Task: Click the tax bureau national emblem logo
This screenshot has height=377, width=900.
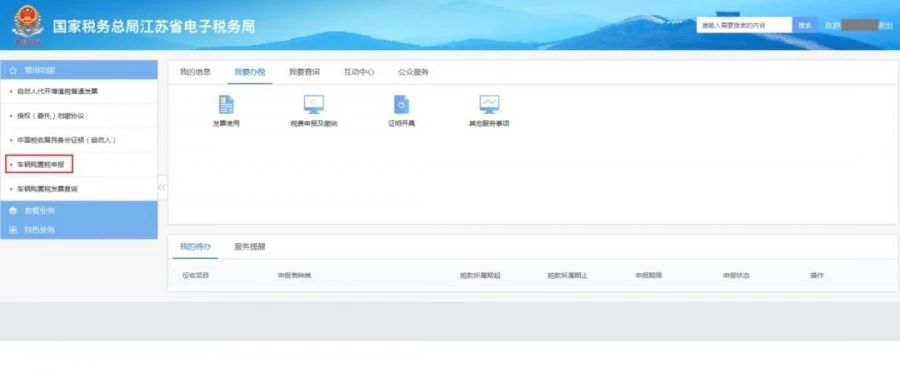Action: pos(28,24)
